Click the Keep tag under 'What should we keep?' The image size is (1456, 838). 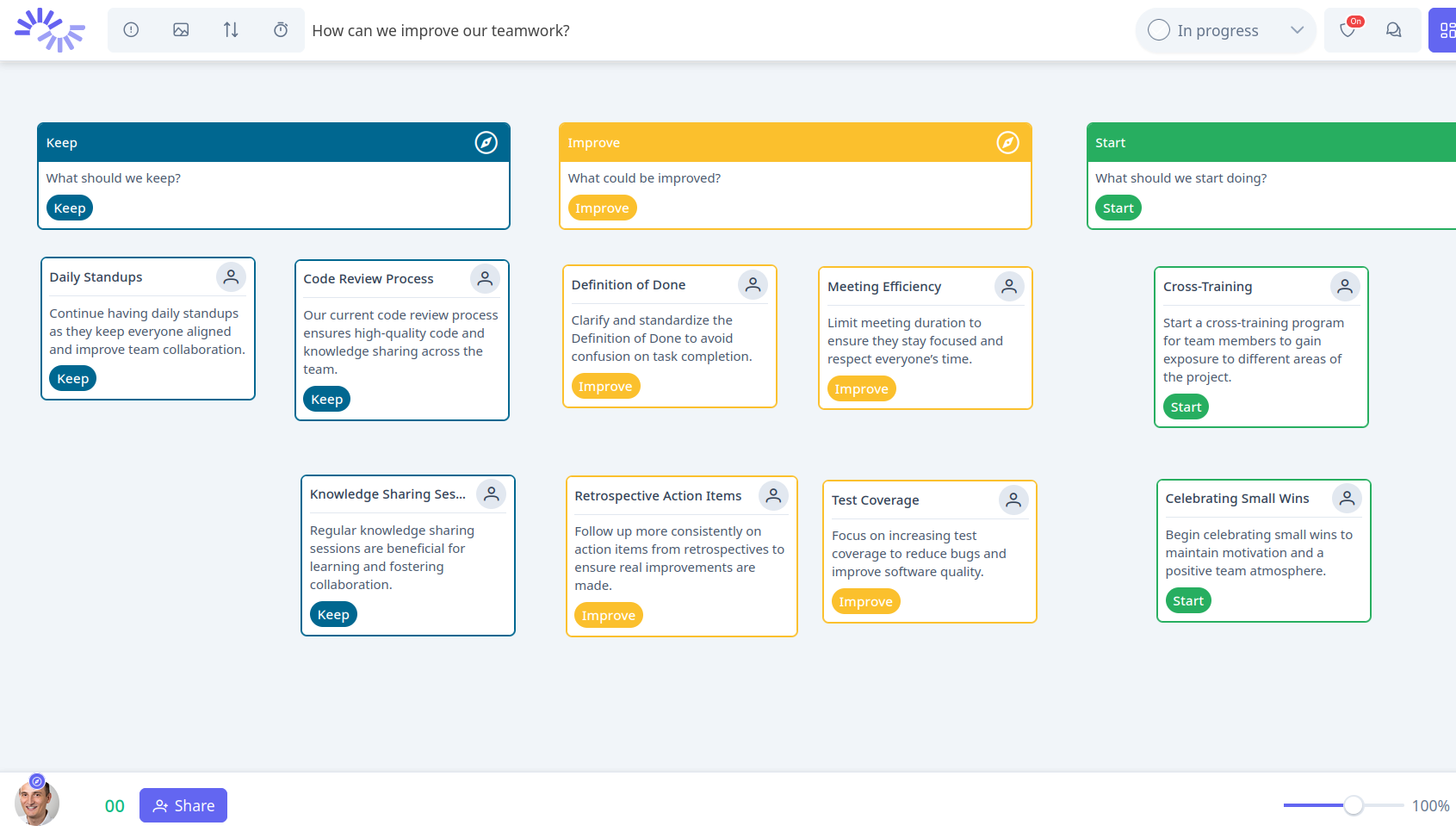pos(70,208)
